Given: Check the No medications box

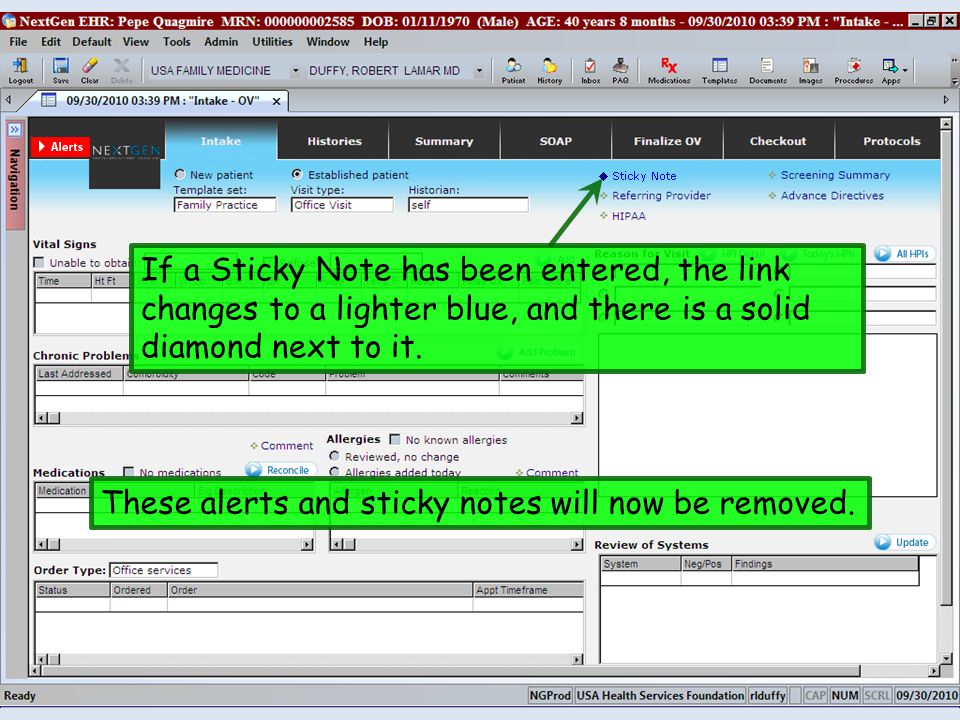Looking at the screenshot, I should pyautogui.click(x=129, y=472).
